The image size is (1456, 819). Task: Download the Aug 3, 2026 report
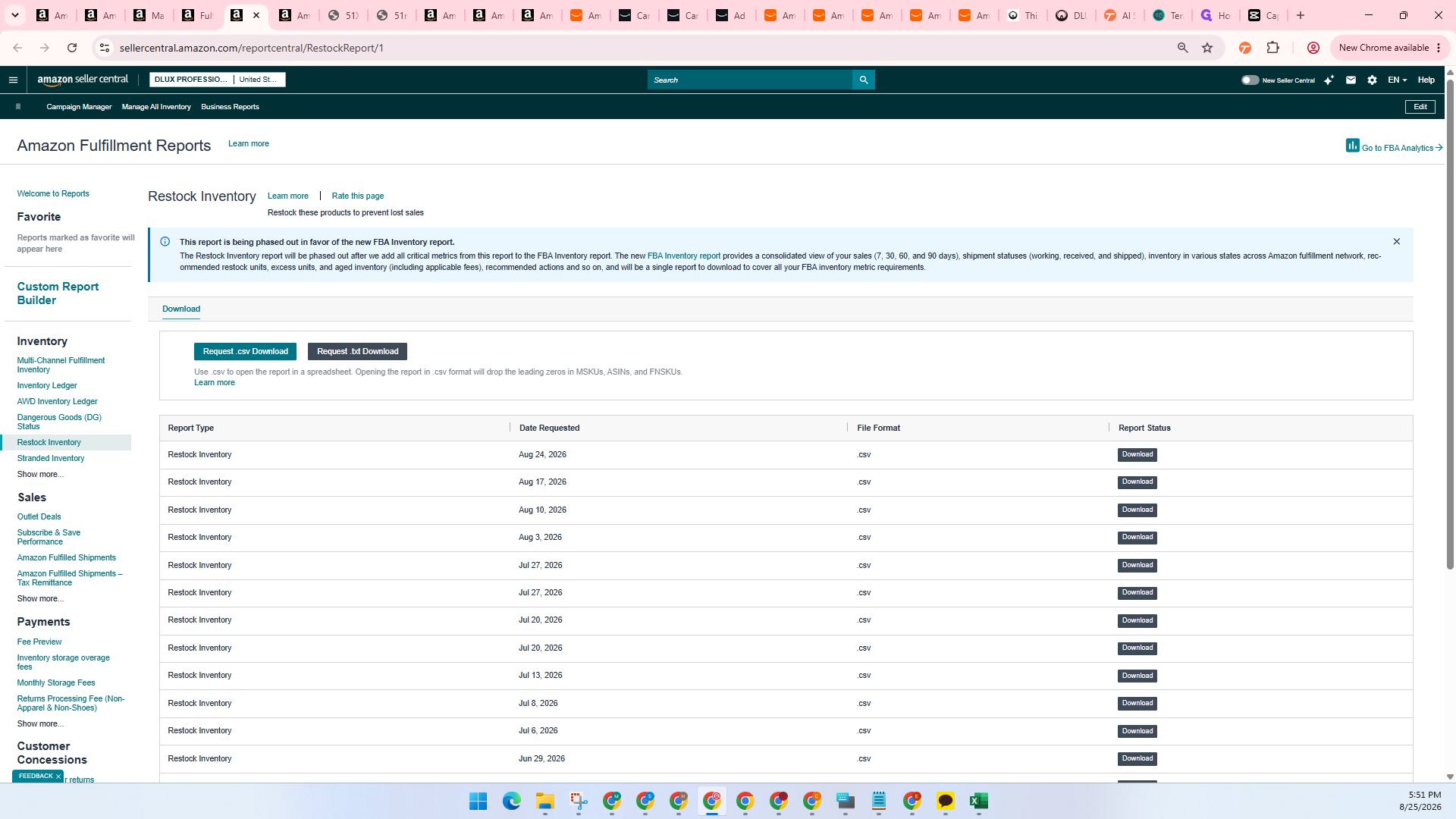[x=1137, y=538]
